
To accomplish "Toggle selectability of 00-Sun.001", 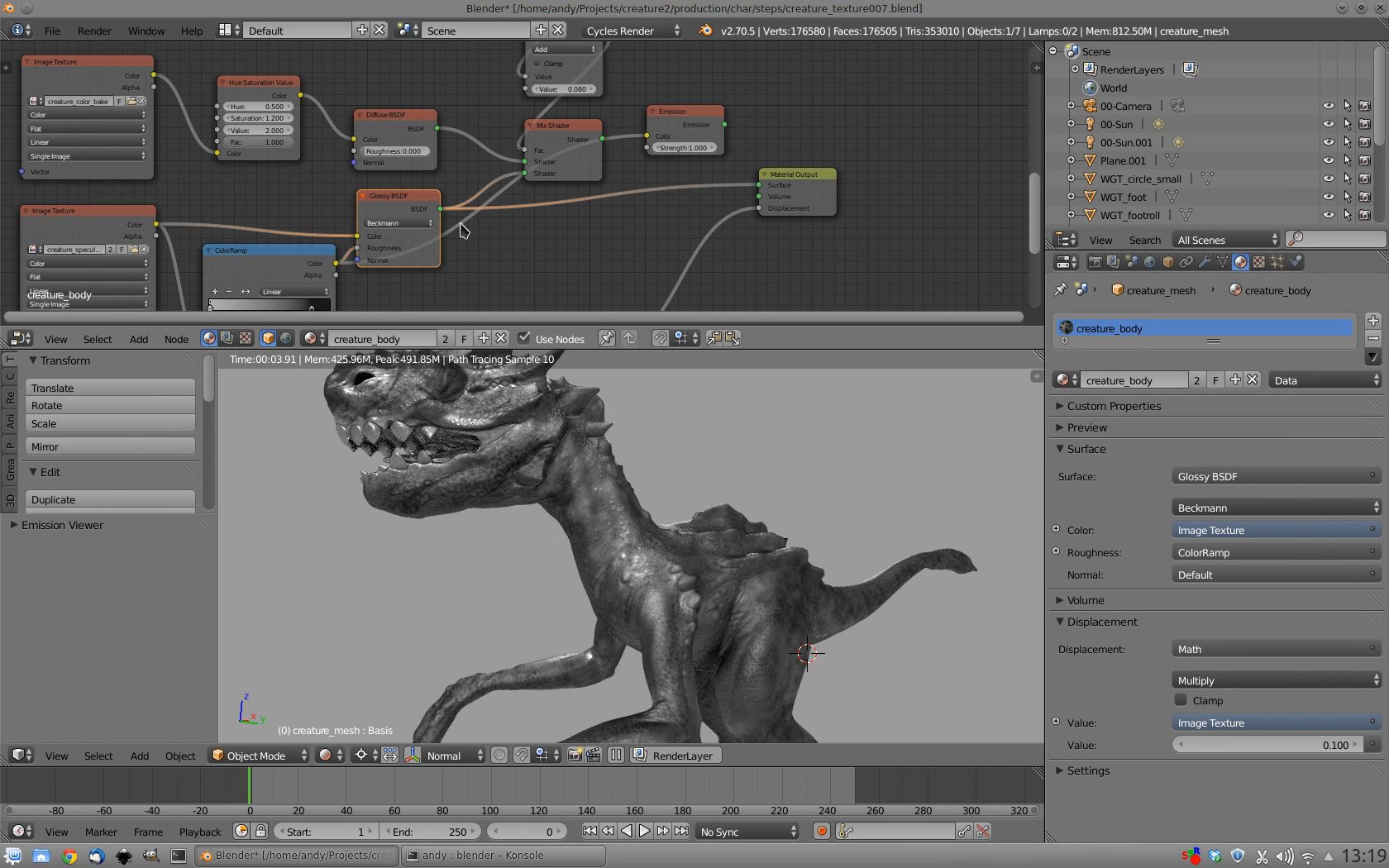I will click(x=1347, y=142).
